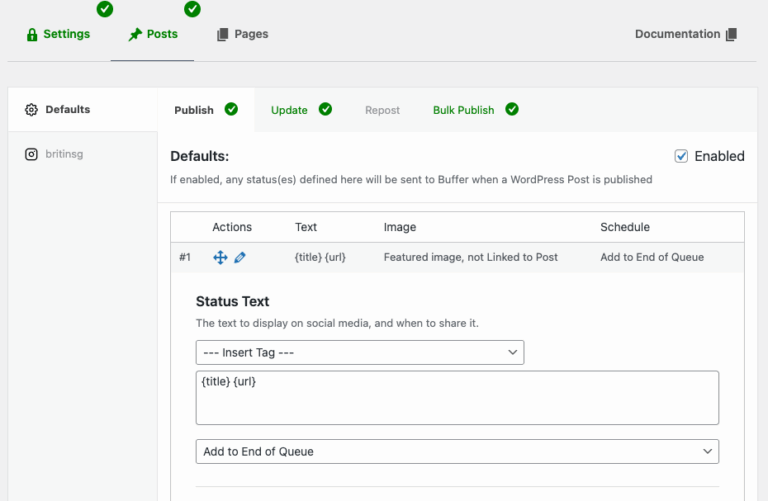Open the Documentation link
This screenshot has height=501, width=768.
tap(686, 34)
